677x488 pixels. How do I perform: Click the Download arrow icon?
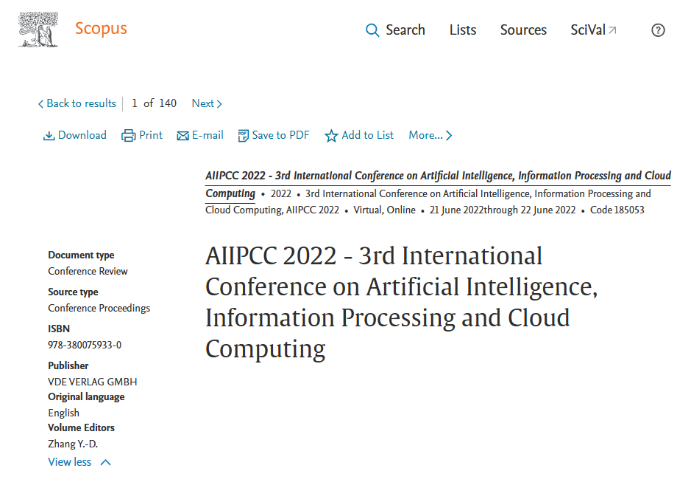click(x=48, y=136)
